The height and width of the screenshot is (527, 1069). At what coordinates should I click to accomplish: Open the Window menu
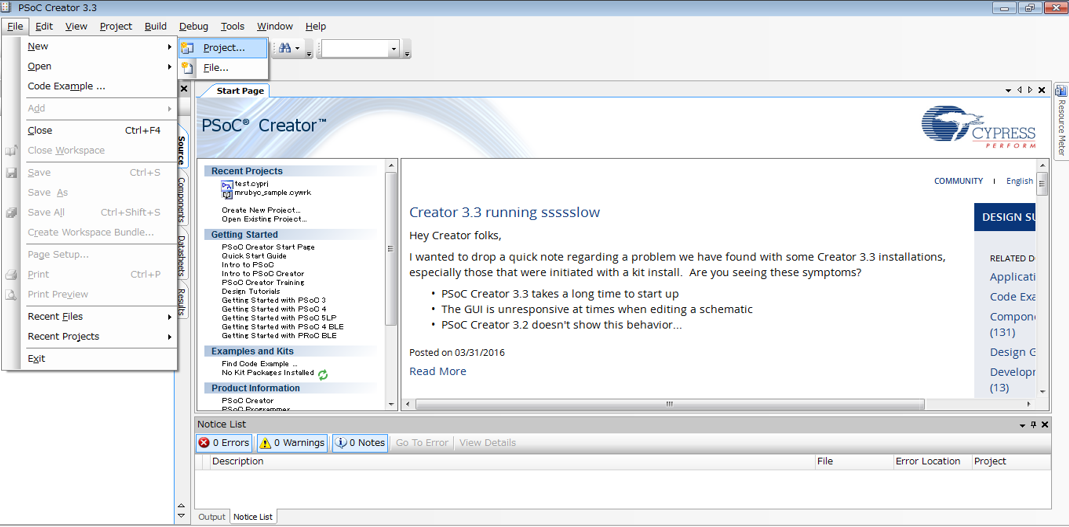click(x=275, y=27)
